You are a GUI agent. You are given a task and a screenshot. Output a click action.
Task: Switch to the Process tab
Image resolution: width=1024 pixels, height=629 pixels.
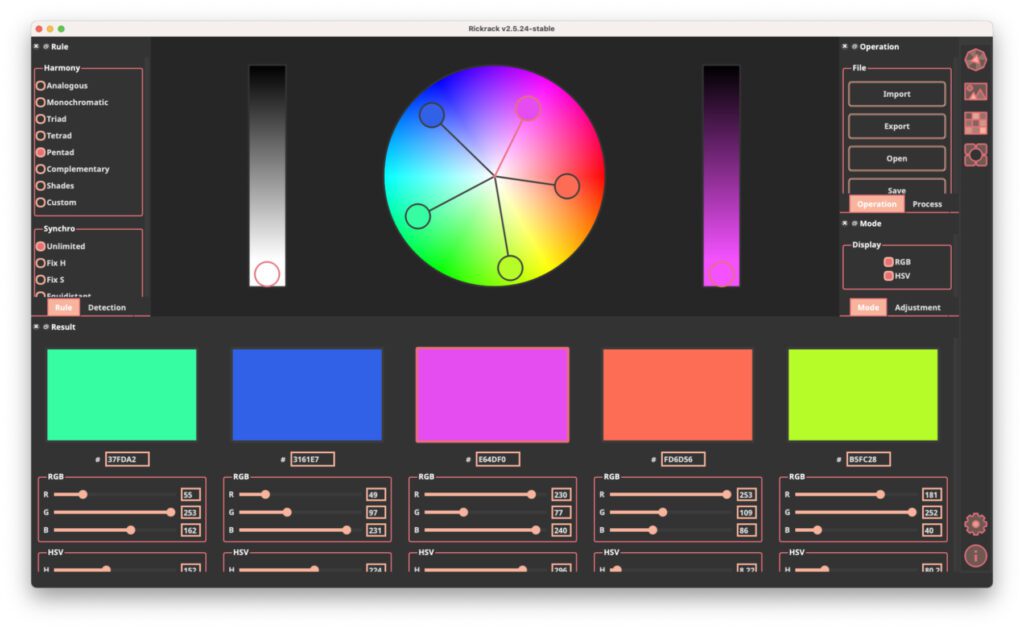click(927, 204)
